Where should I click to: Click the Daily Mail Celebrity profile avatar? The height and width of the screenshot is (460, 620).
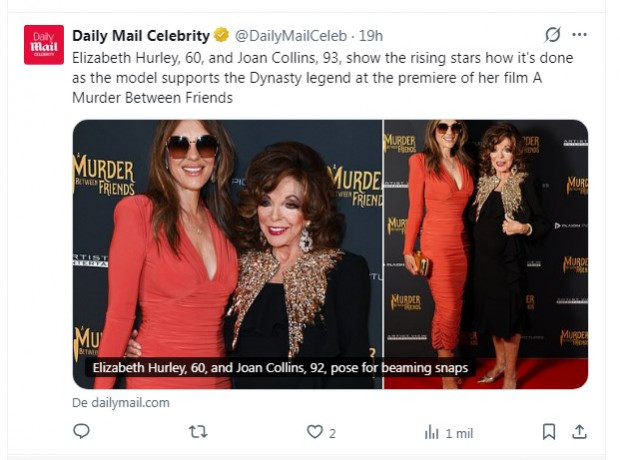pyautogui.click(x=44, y=45)
